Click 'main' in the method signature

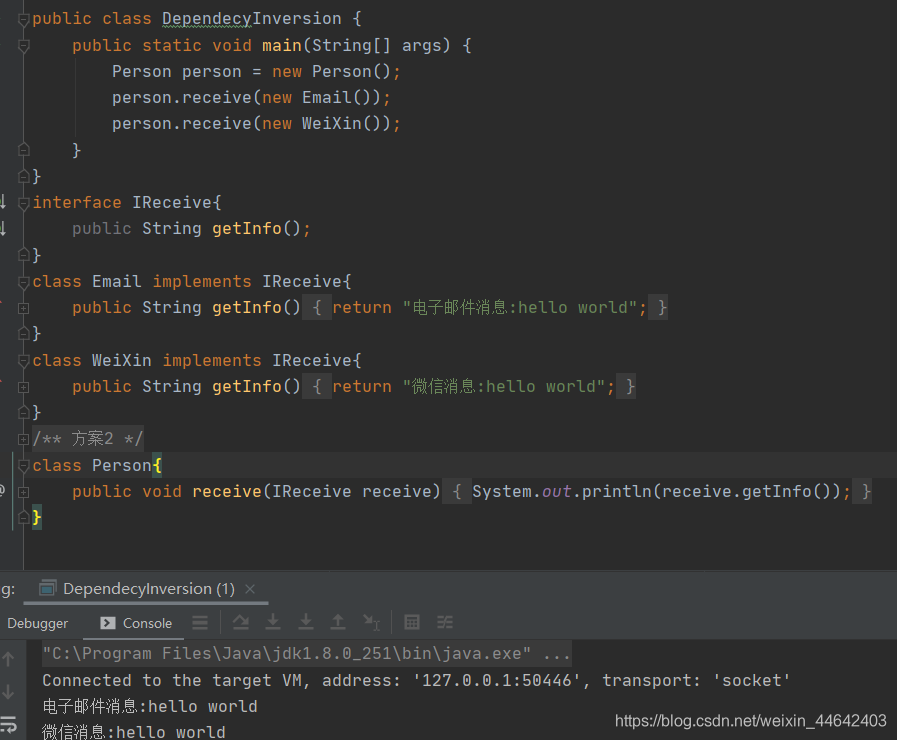pyautogui.click(x=282, y=45)
